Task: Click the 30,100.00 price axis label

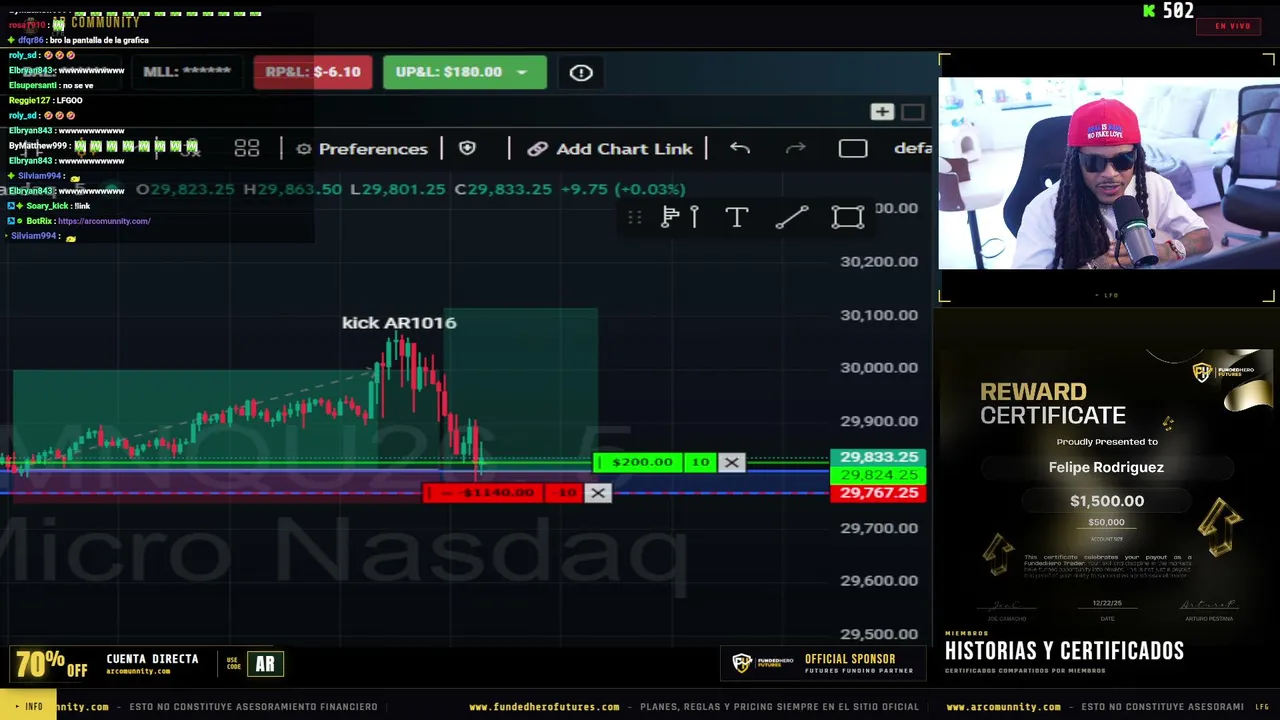Action: coord(879,315)
